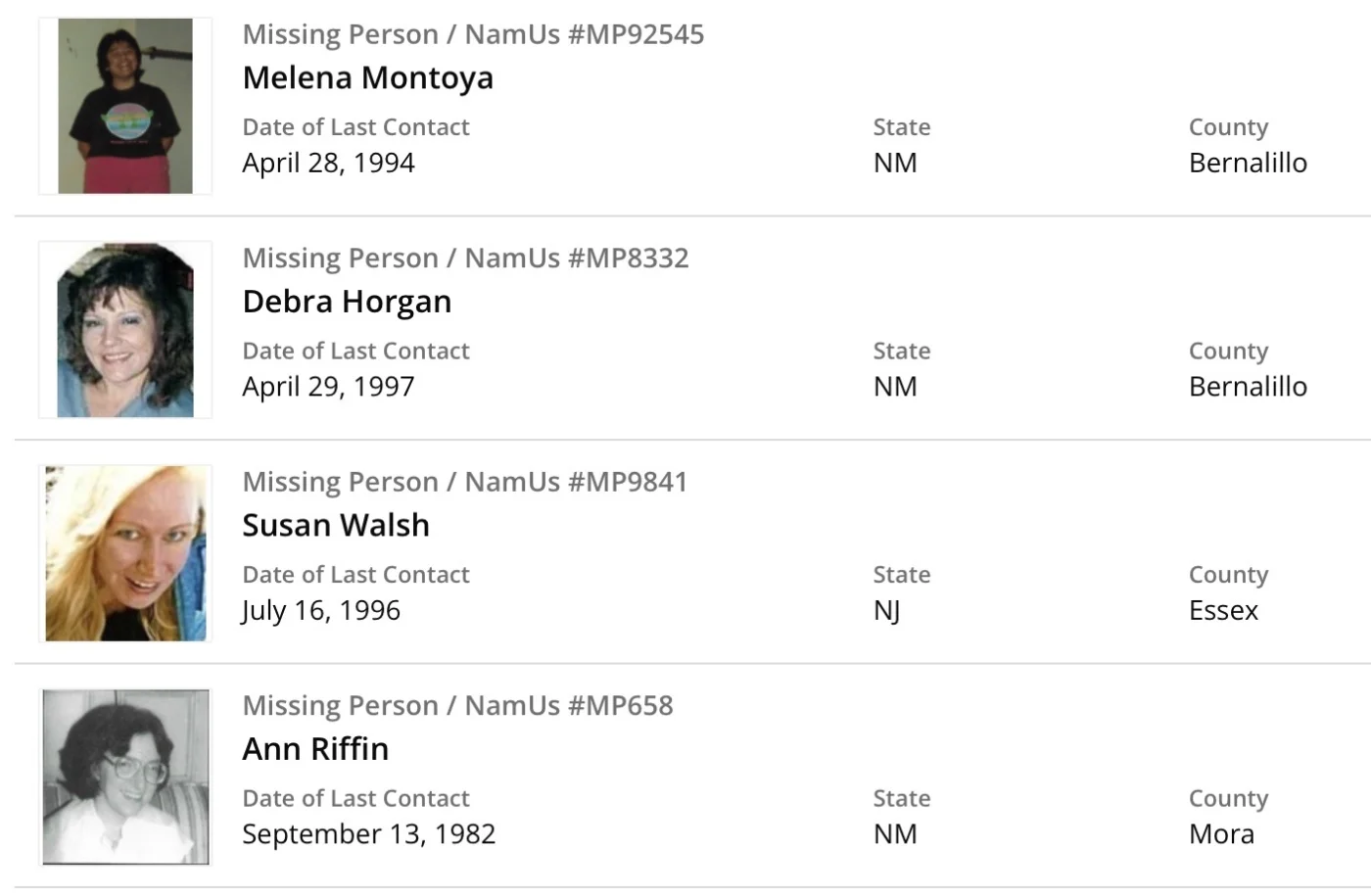
Task: Select the April 29, 1997 contact date
Action: pos(328,387)
